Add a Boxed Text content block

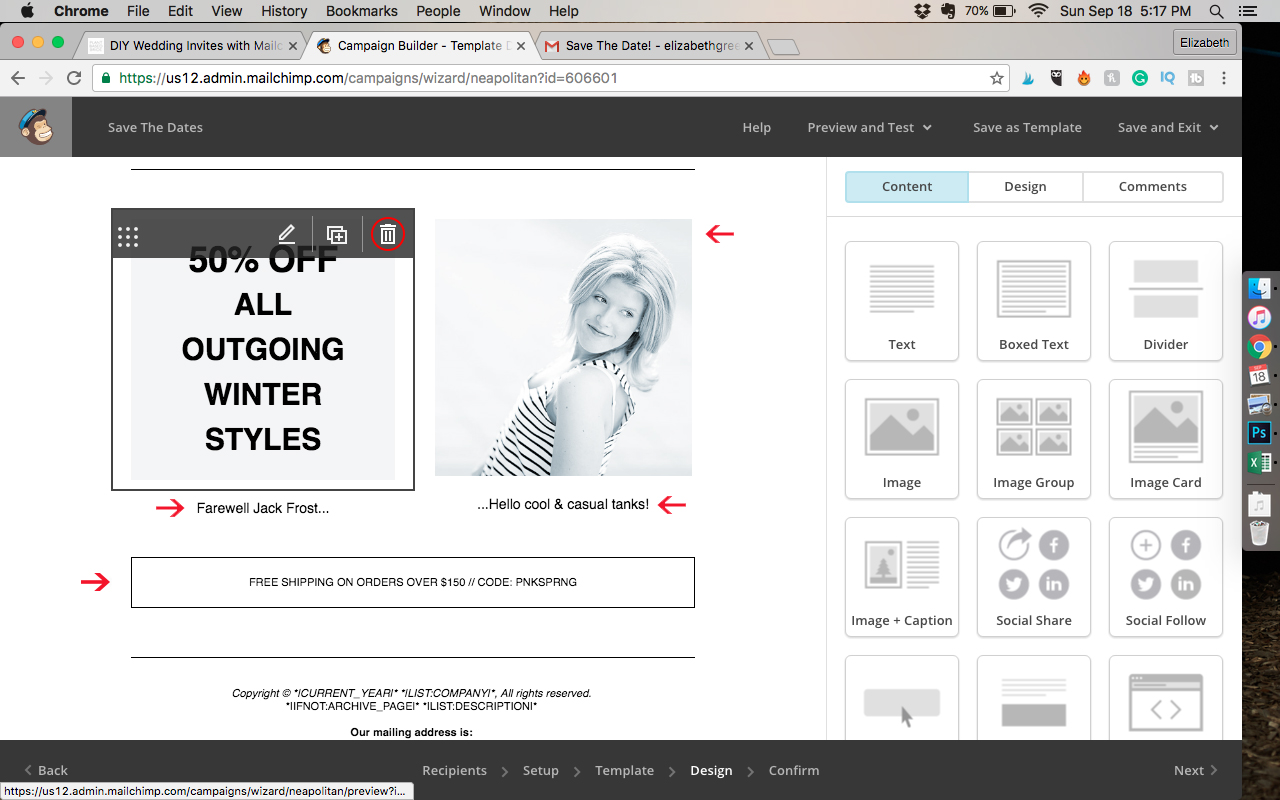click(x=1034, y=301)
